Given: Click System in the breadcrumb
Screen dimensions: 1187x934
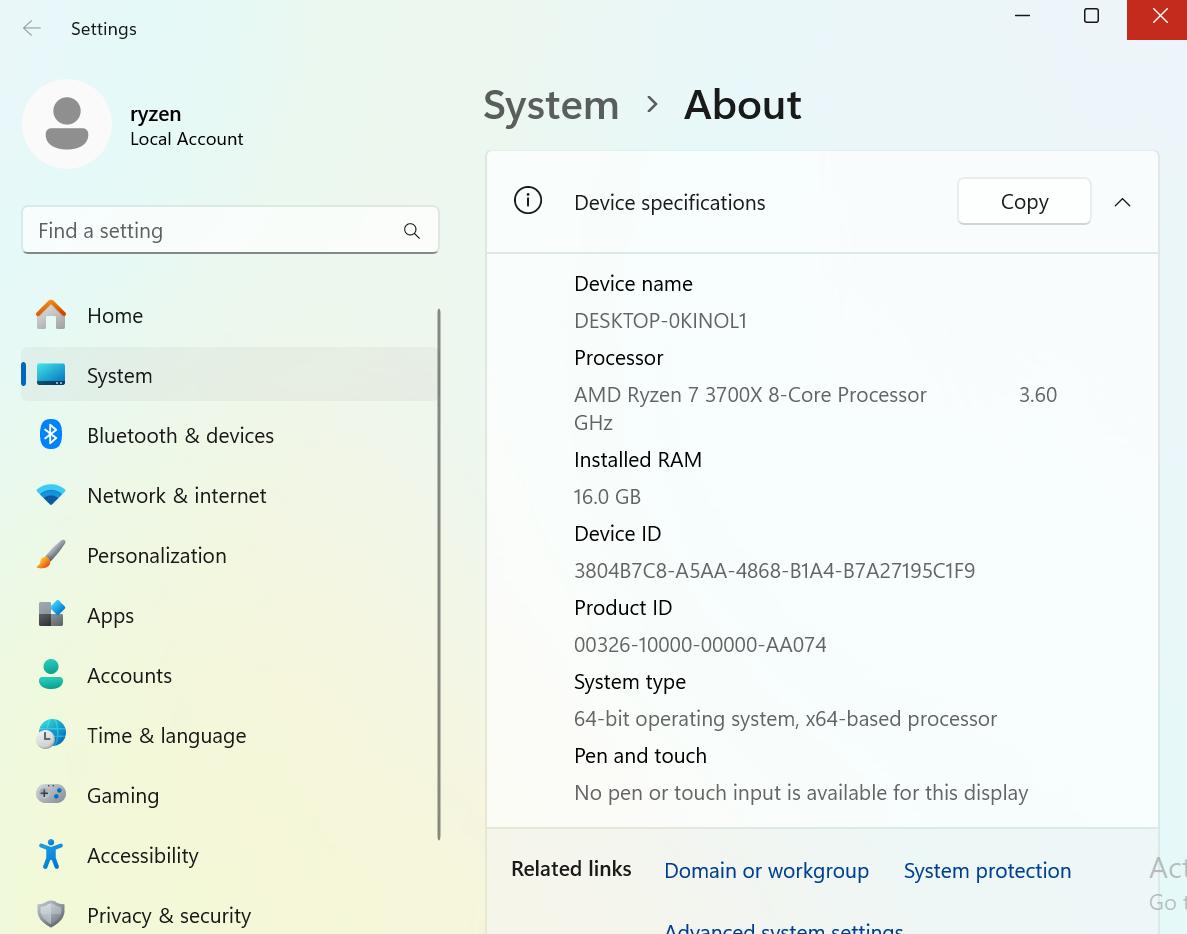Looking at the screenshot, I should click(551, 105).
